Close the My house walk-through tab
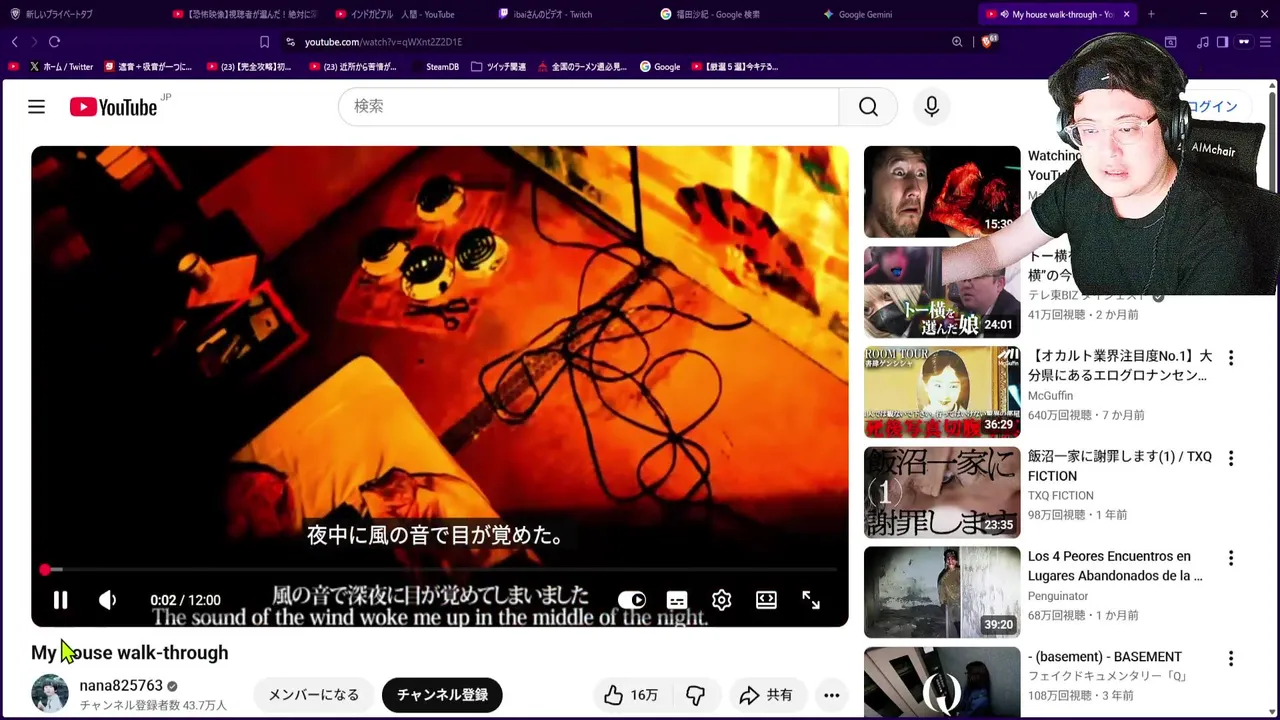Viewport: 1280px width, 720px height. [x=1126, y=14]
